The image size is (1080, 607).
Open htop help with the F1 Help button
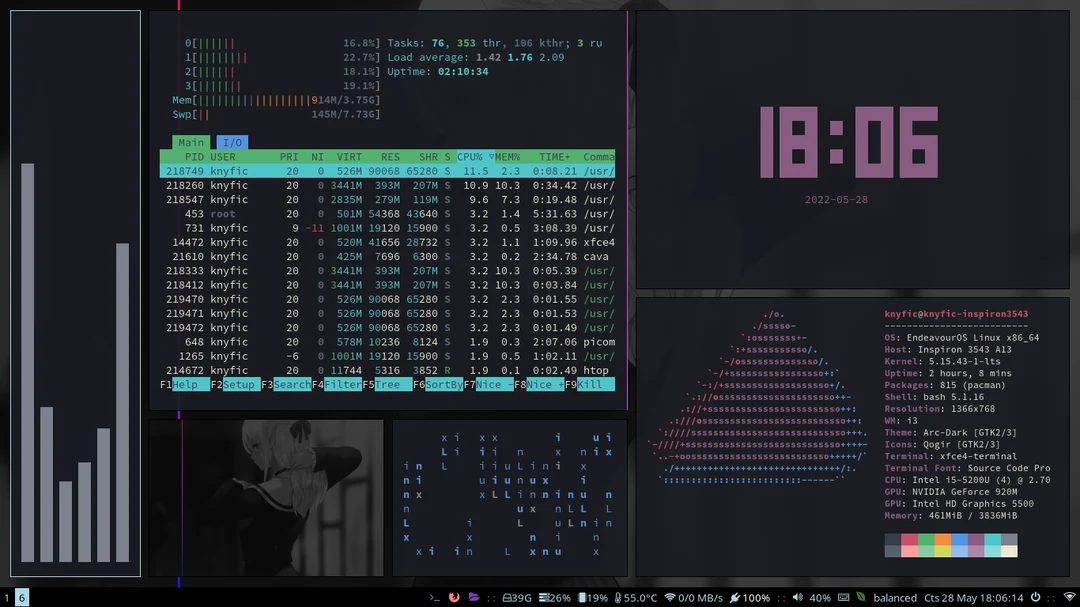(184, 384)
